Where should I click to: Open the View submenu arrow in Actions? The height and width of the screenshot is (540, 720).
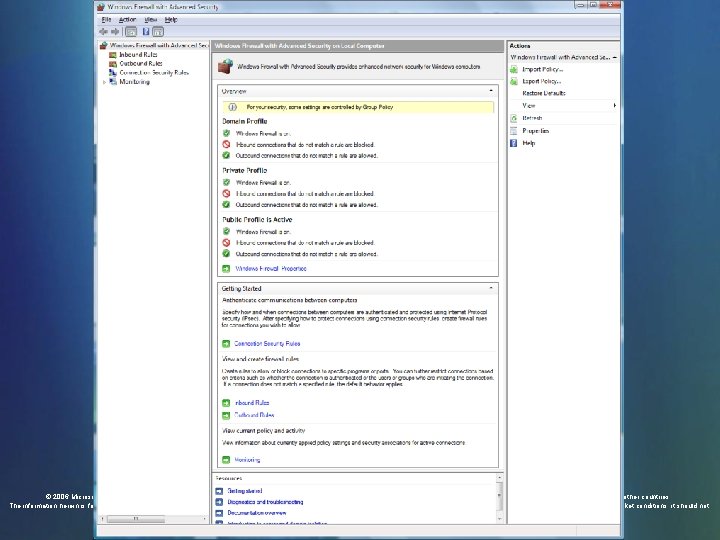tap(614, 106)
